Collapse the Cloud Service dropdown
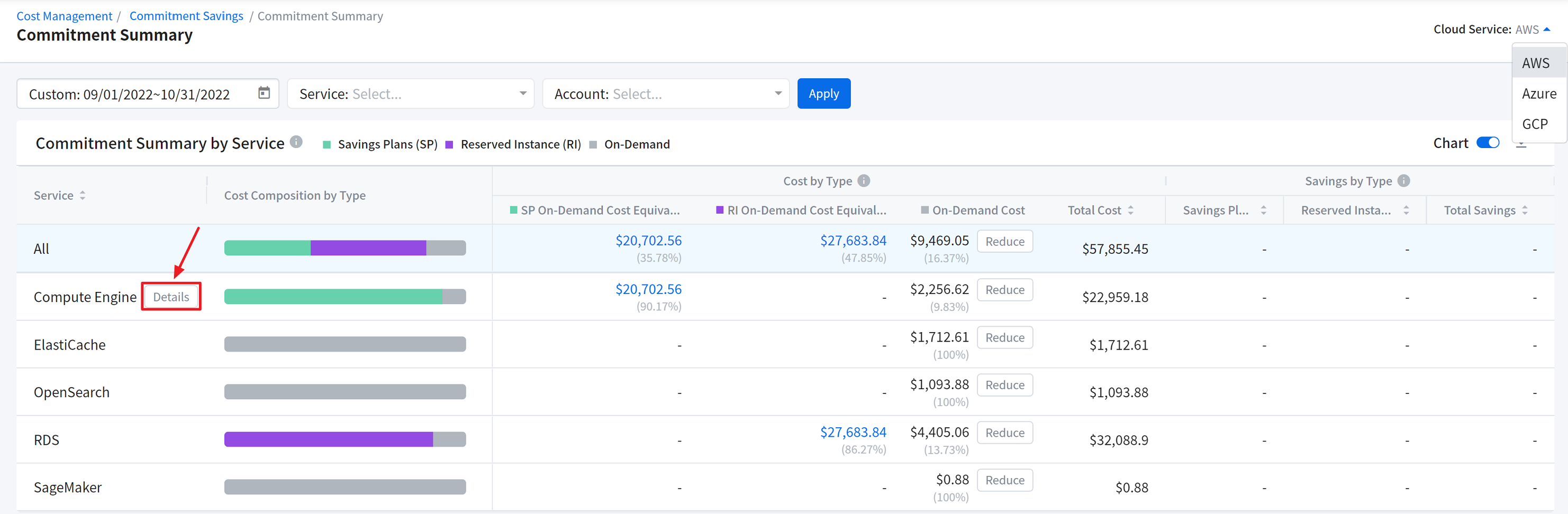Viewport: 1568px width, 514px height. [1546, 29]
